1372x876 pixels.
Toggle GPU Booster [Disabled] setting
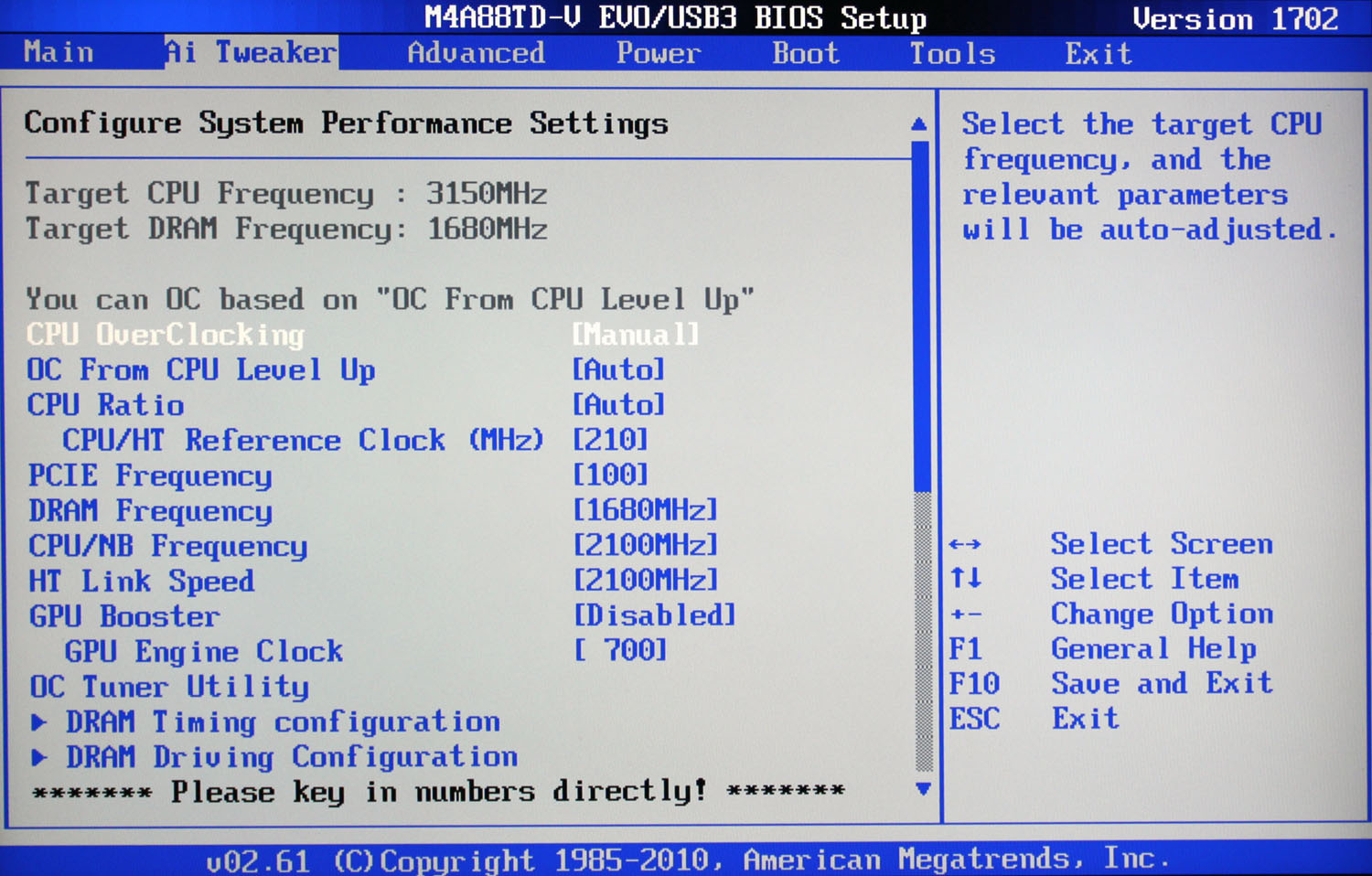tap(655, 615)
